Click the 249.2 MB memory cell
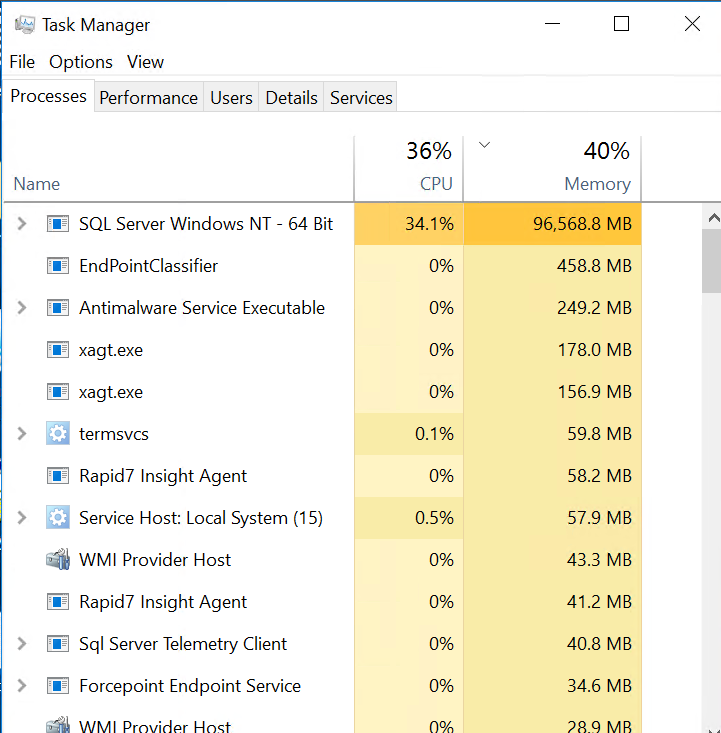The image size is (721, 733). point(552,308)
